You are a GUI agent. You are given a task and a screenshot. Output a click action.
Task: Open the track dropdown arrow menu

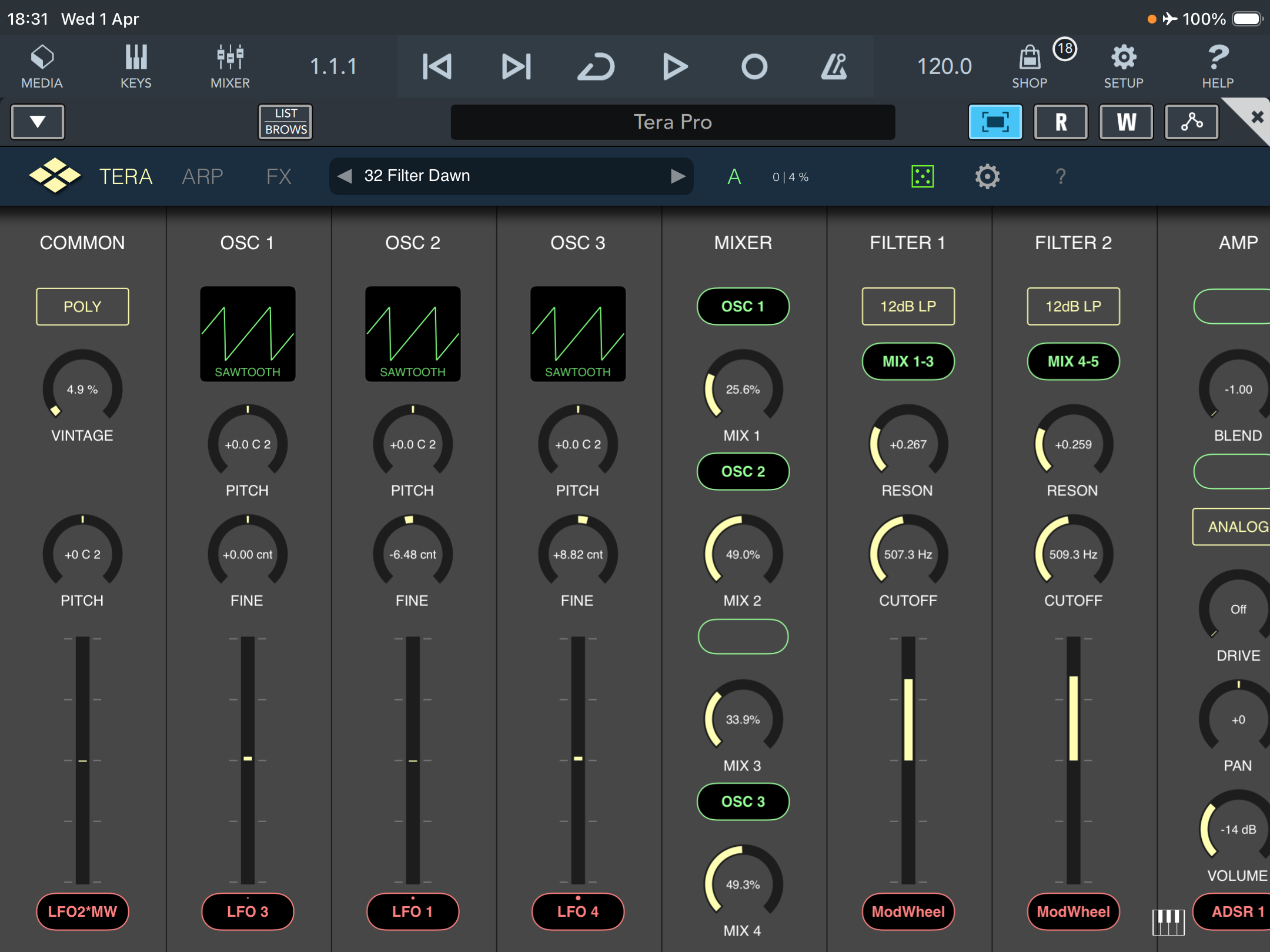click(38, 122)
